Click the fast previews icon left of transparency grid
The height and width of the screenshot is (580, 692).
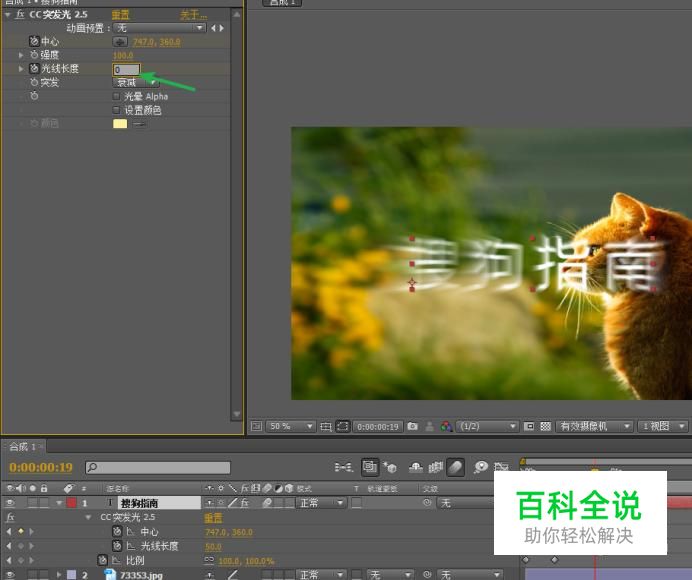click(529, 426)
